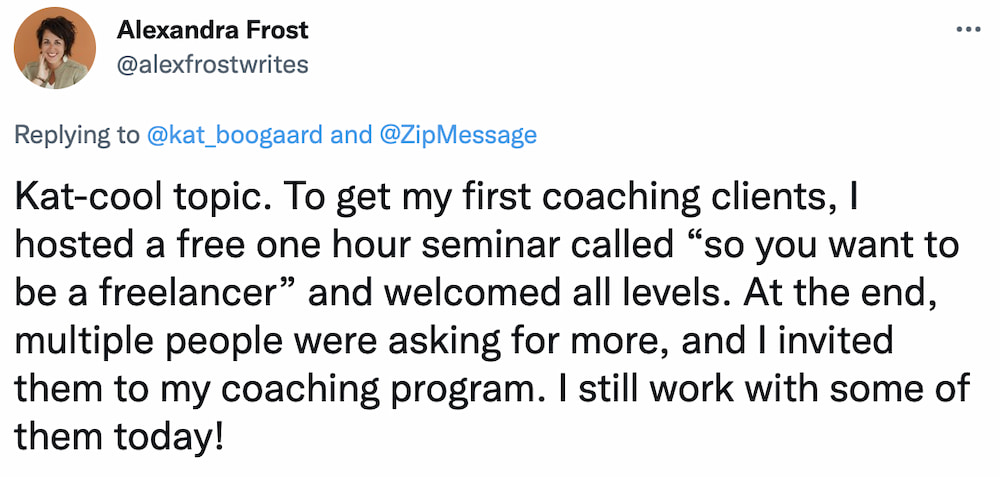Screen dimensions: 1000x477
Task: Visit the @kat_boogaard mention link
Action: 236,135
